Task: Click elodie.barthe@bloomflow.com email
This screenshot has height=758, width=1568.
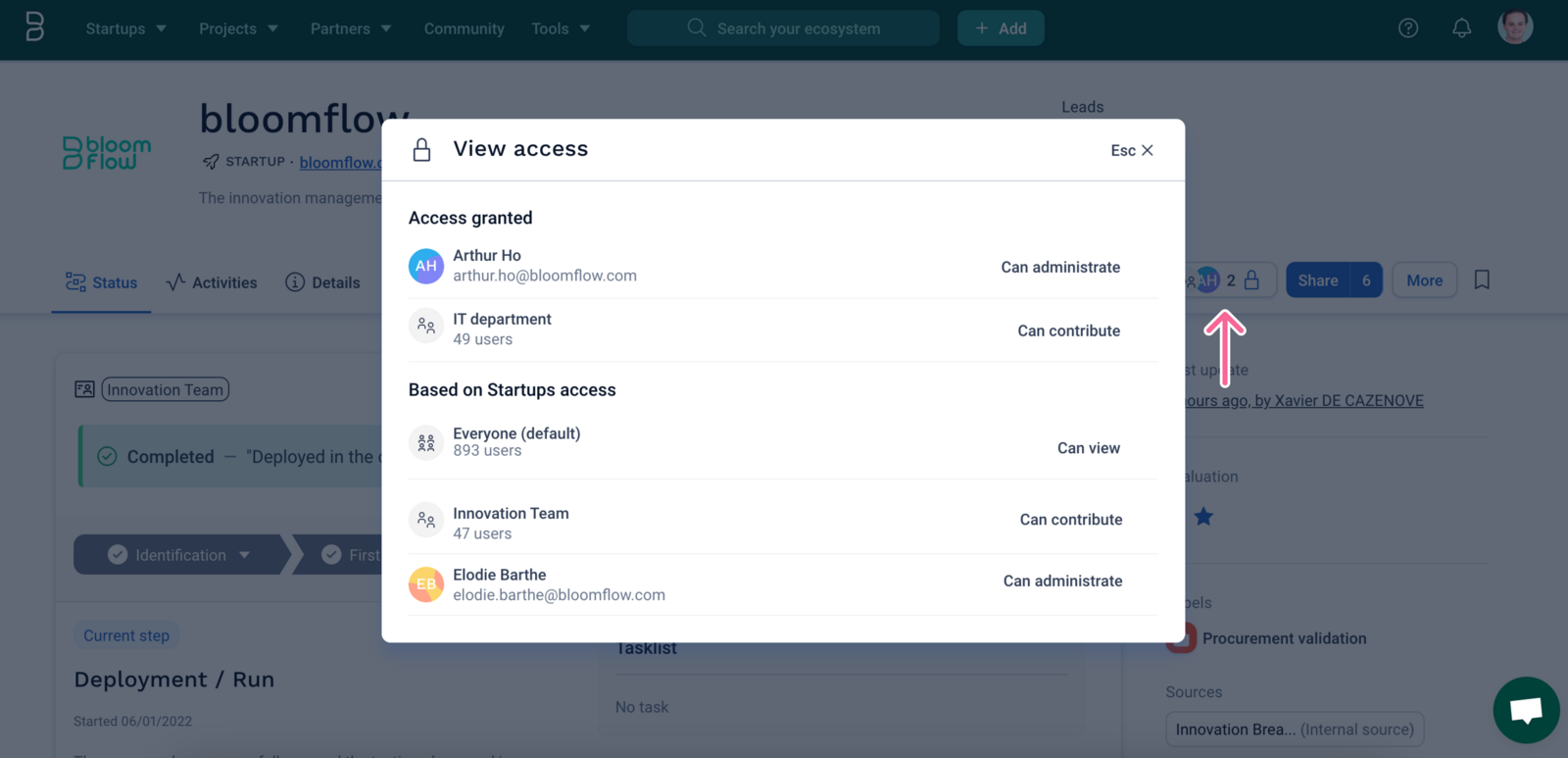Action: (x=559, y=594)
